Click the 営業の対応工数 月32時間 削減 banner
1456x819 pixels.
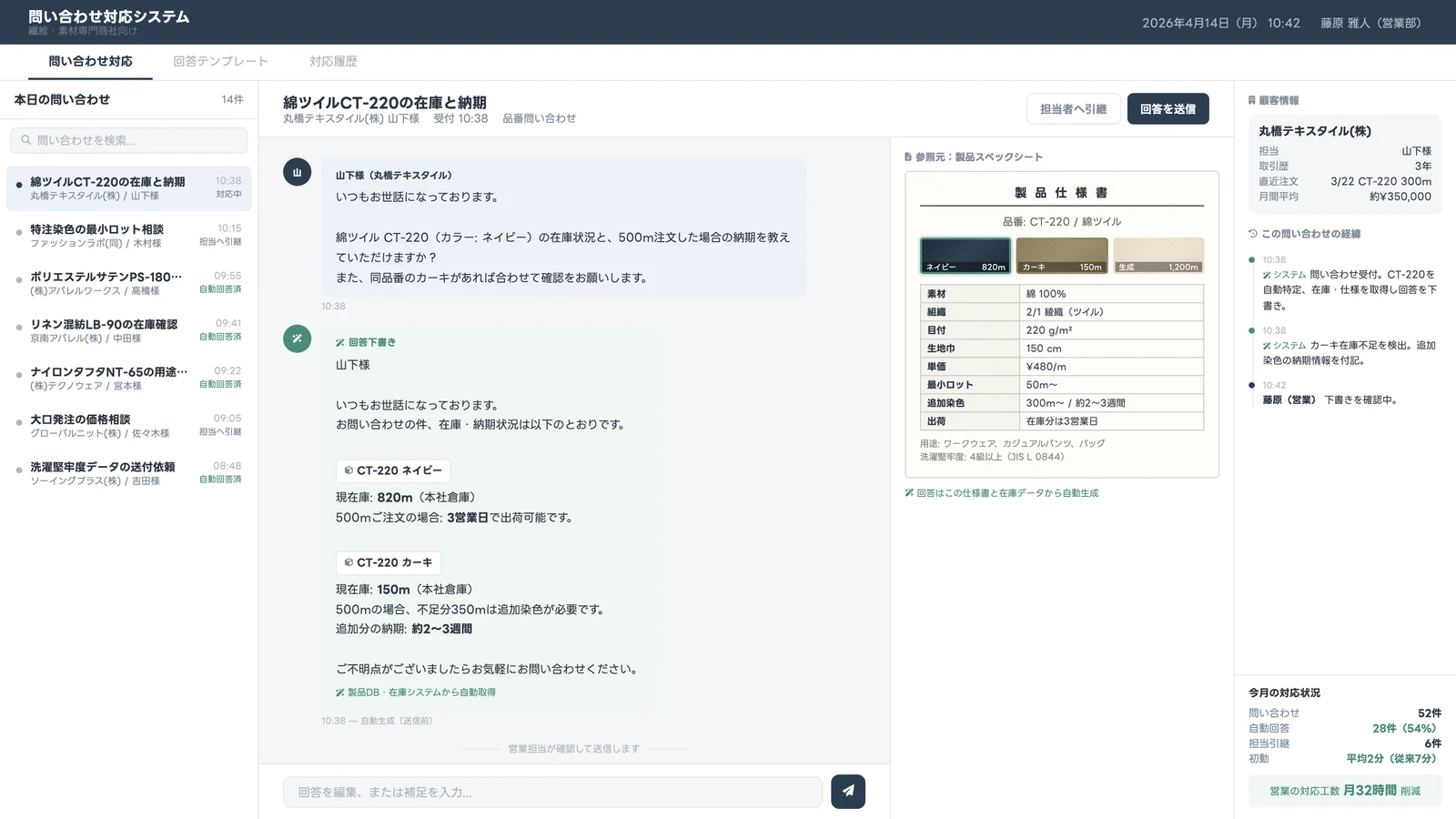pyautogui.click(x=1344, y=791)
